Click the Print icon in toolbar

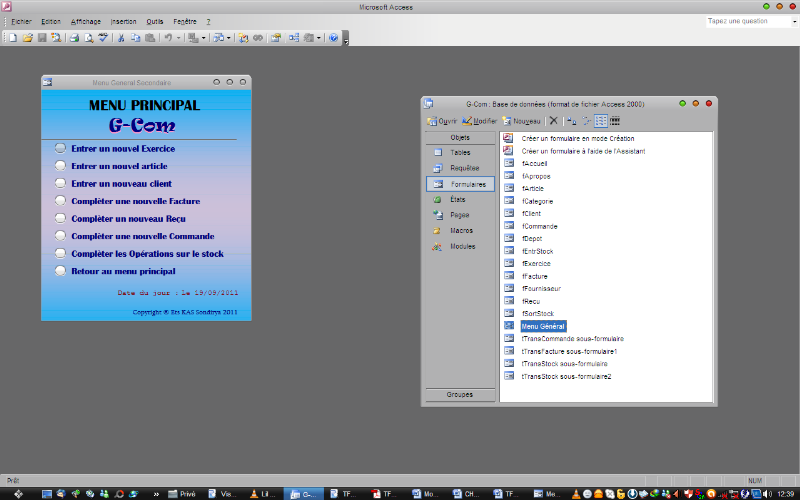point(74,37)
